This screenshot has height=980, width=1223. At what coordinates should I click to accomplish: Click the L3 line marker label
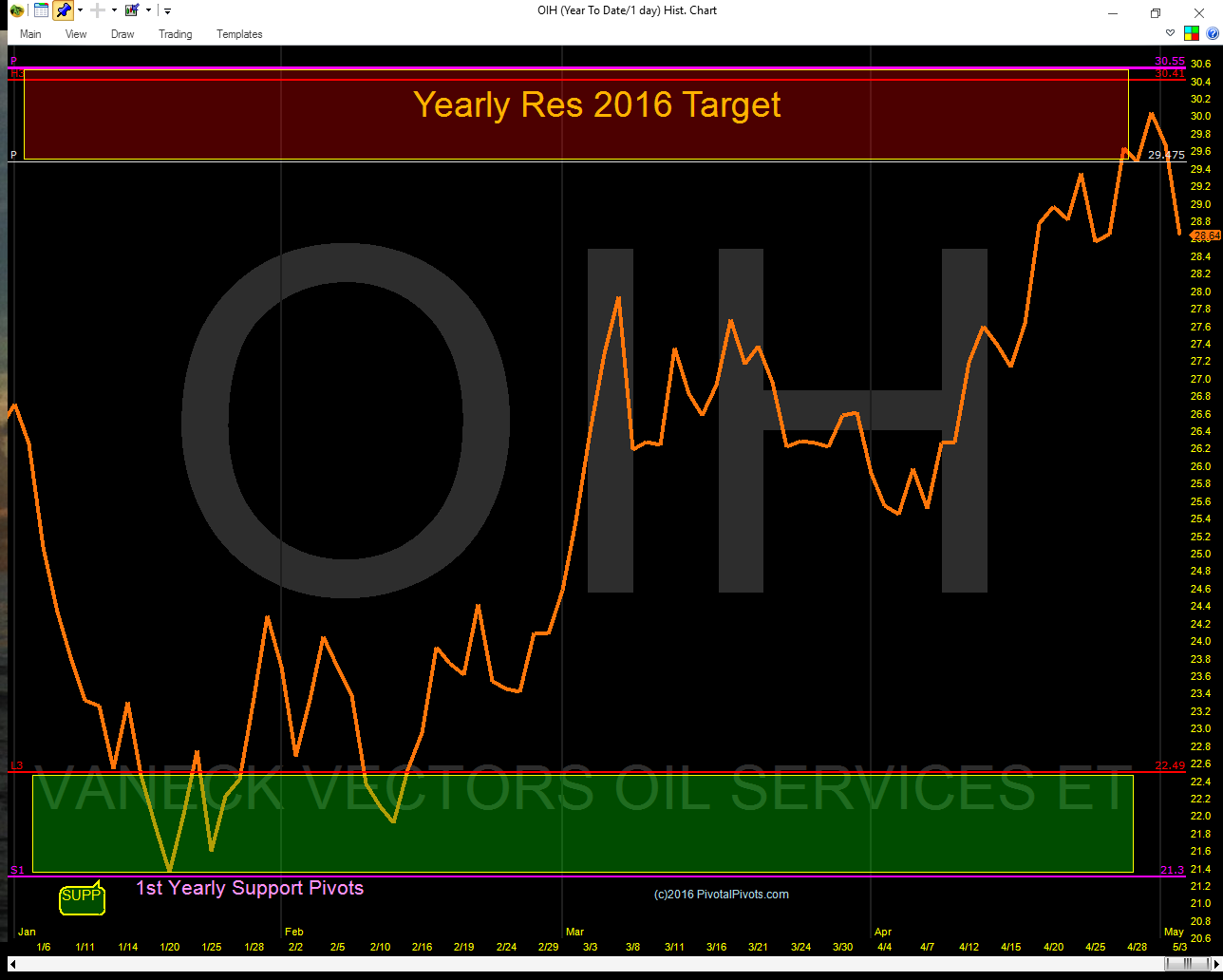(x=16, y=765)
